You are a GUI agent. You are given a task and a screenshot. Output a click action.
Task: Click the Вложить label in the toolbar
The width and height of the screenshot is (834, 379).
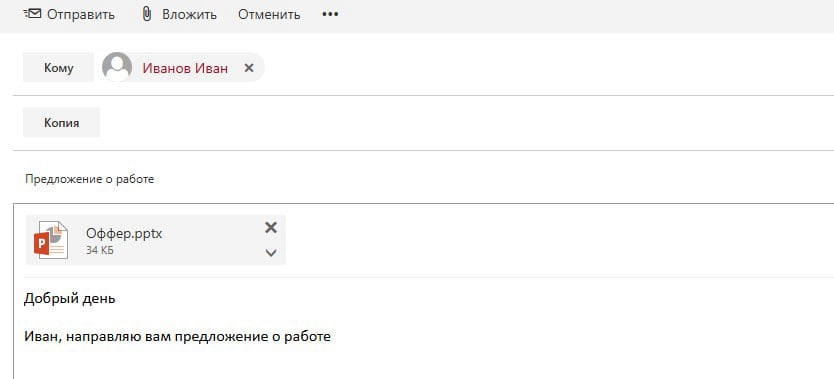[x=189, y=14]
